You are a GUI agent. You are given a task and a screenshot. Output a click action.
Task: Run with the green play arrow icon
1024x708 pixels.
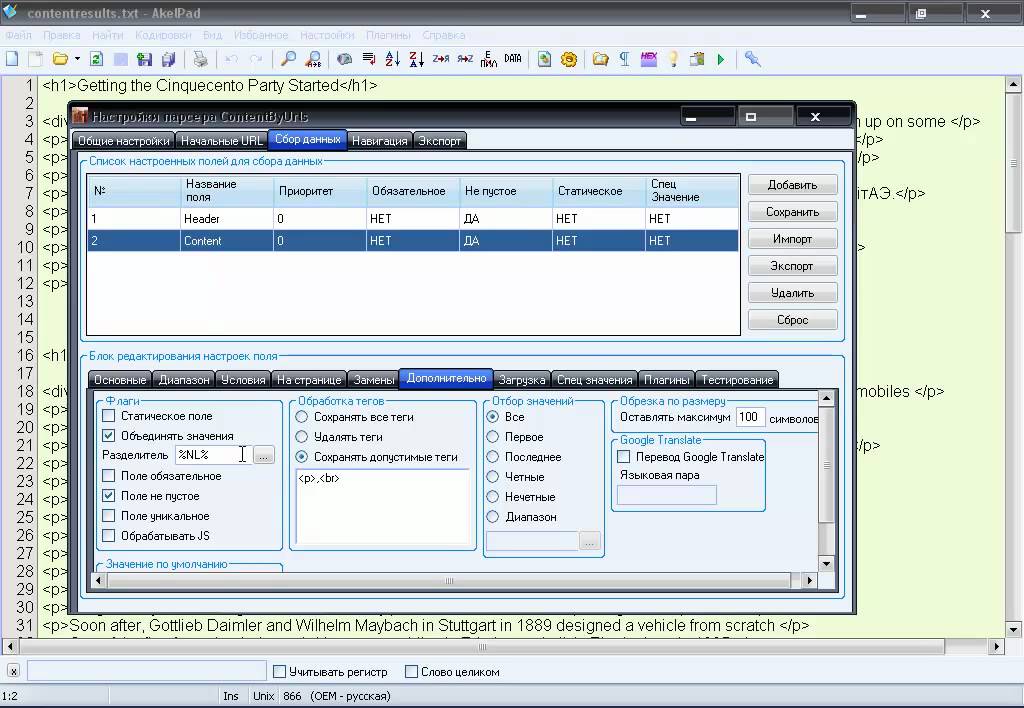click(721, 59)
